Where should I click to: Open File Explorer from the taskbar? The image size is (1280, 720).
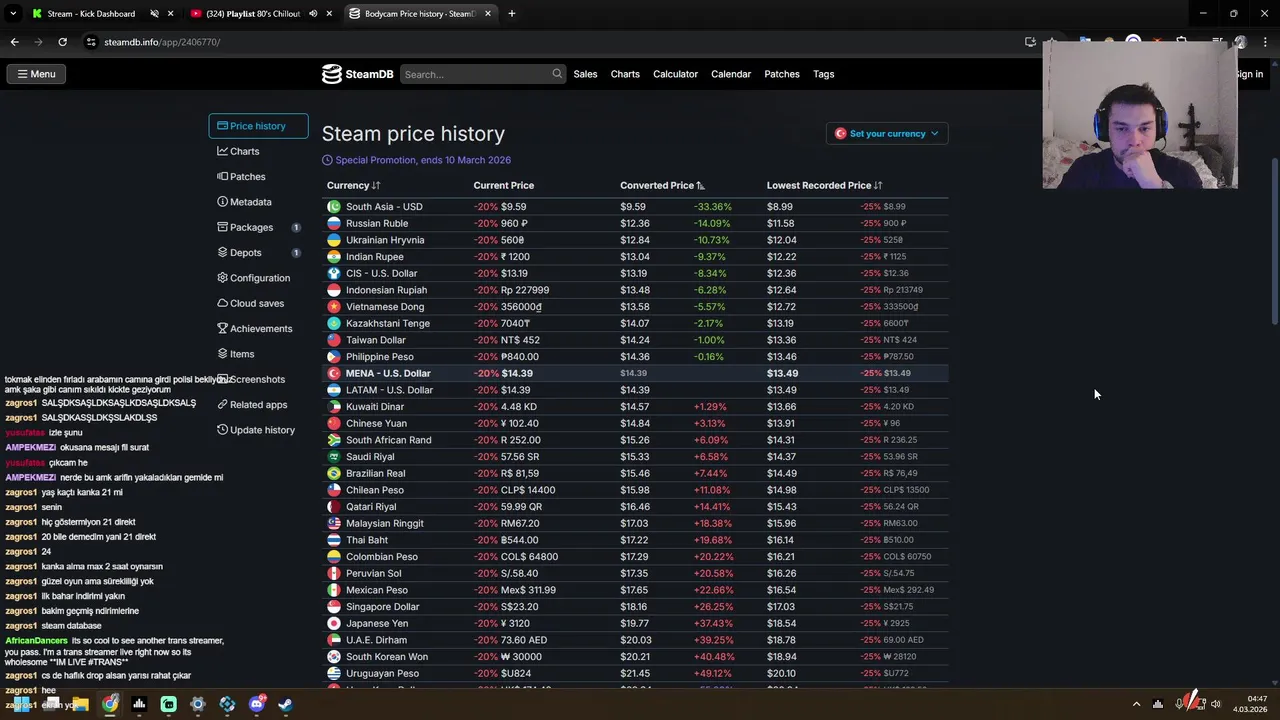click(x=80, y=704)
